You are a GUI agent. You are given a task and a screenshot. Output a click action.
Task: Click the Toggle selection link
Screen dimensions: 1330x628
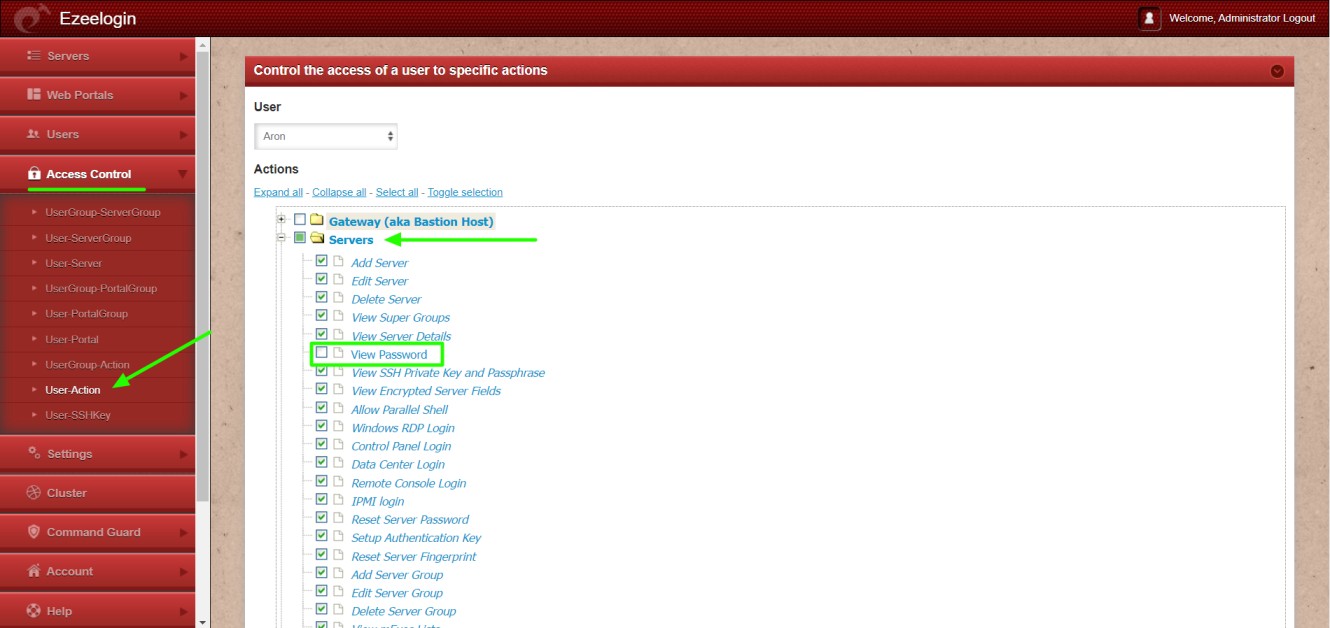tap(465, 192)
